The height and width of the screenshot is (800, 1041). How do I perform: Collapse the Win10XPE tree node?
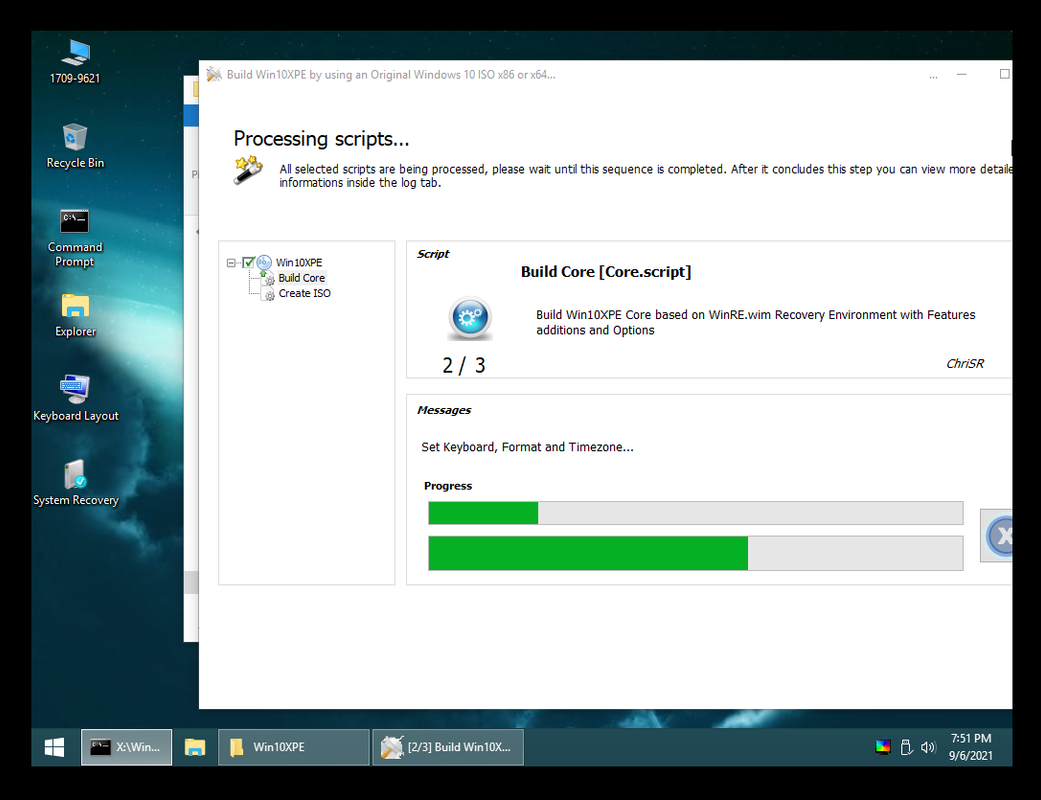coord(231,263)
